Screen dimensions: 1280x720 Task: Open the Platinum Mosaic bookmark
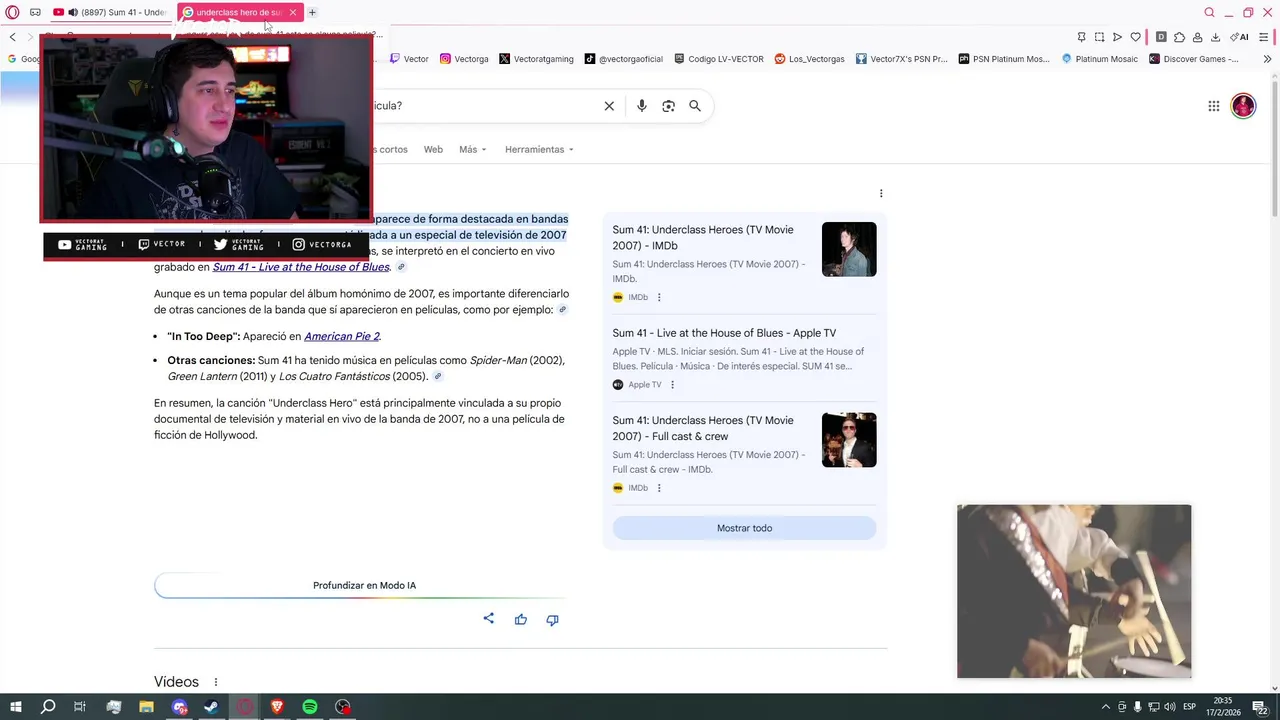click(1100, 59)
